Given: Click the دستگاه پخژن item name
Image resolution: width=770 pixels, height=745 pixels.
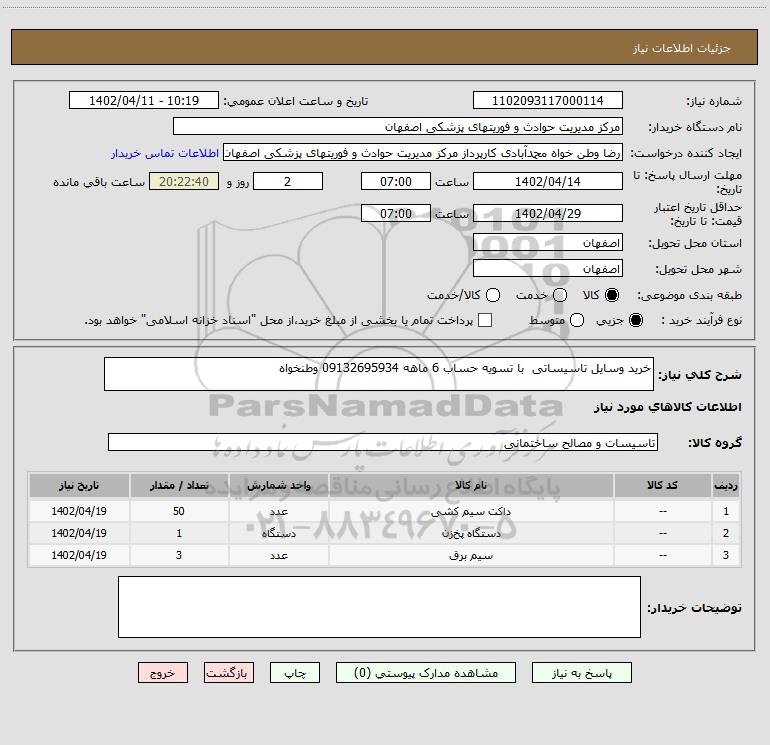Looking at the screenshot, I should coord(471,533).
